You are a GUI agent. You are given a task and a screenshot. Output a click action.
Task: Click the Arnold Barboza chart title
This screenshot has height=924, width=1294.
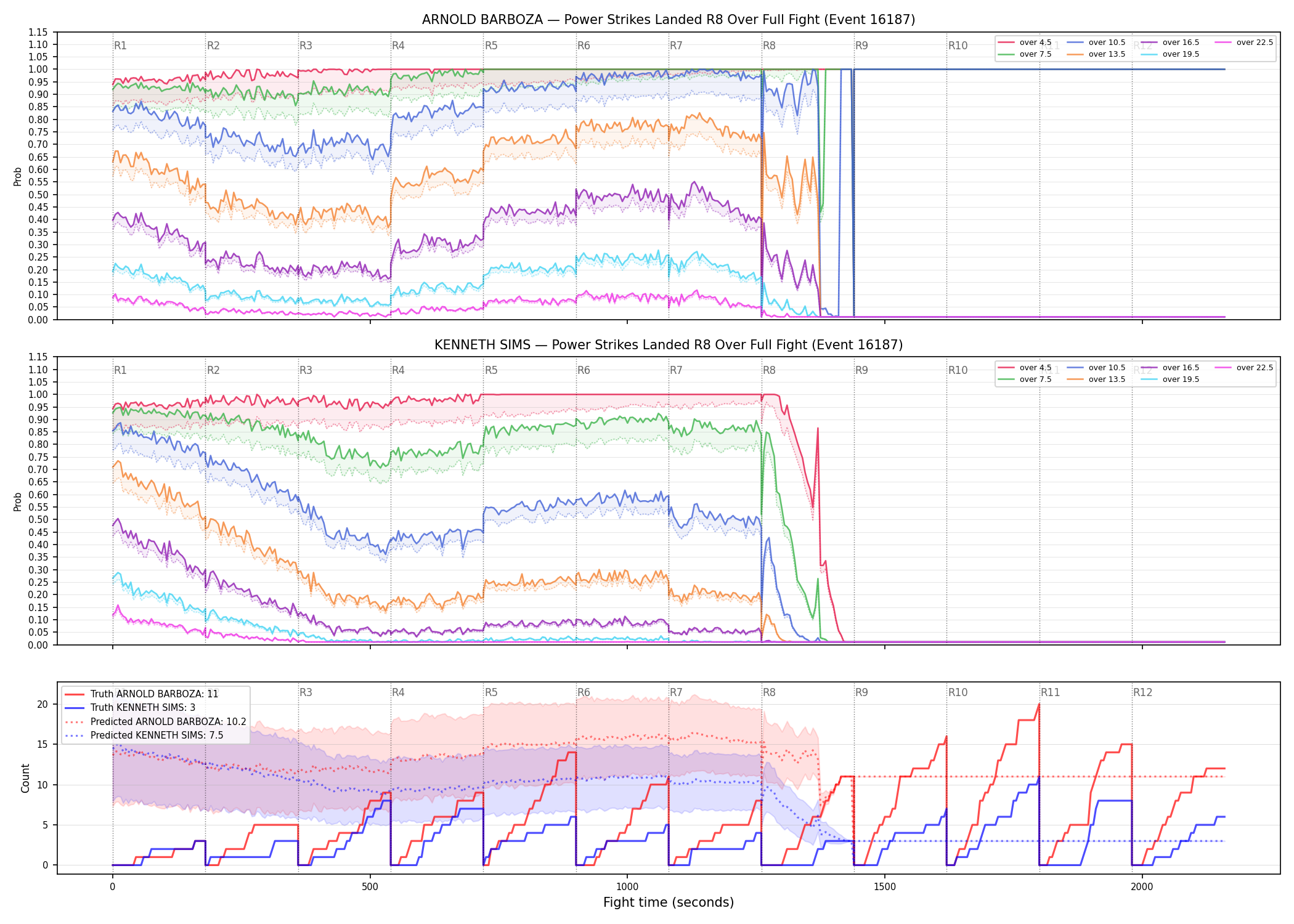point(669,20)
